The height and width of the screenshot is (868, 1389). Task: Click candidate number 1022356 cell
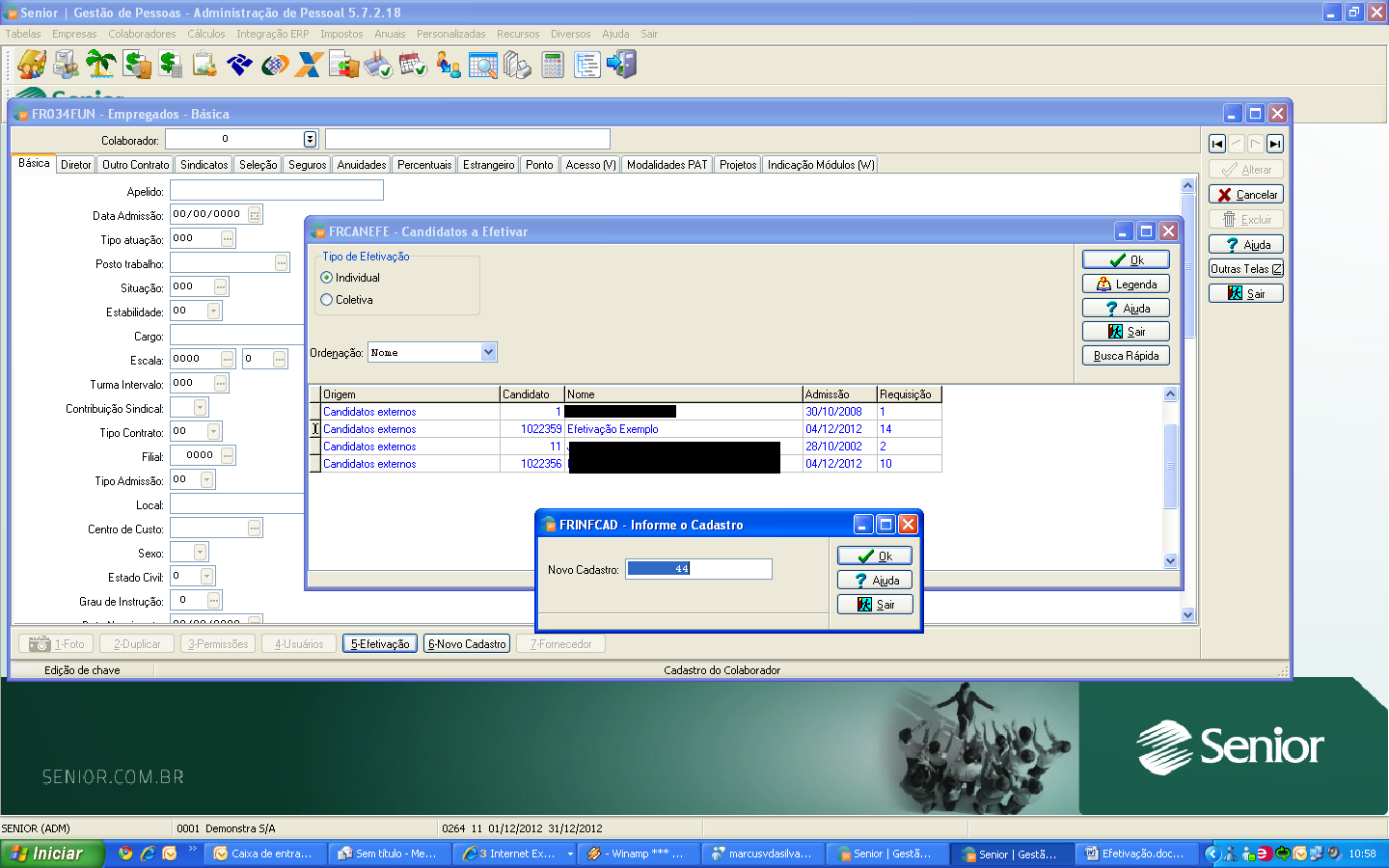(531, 464)
